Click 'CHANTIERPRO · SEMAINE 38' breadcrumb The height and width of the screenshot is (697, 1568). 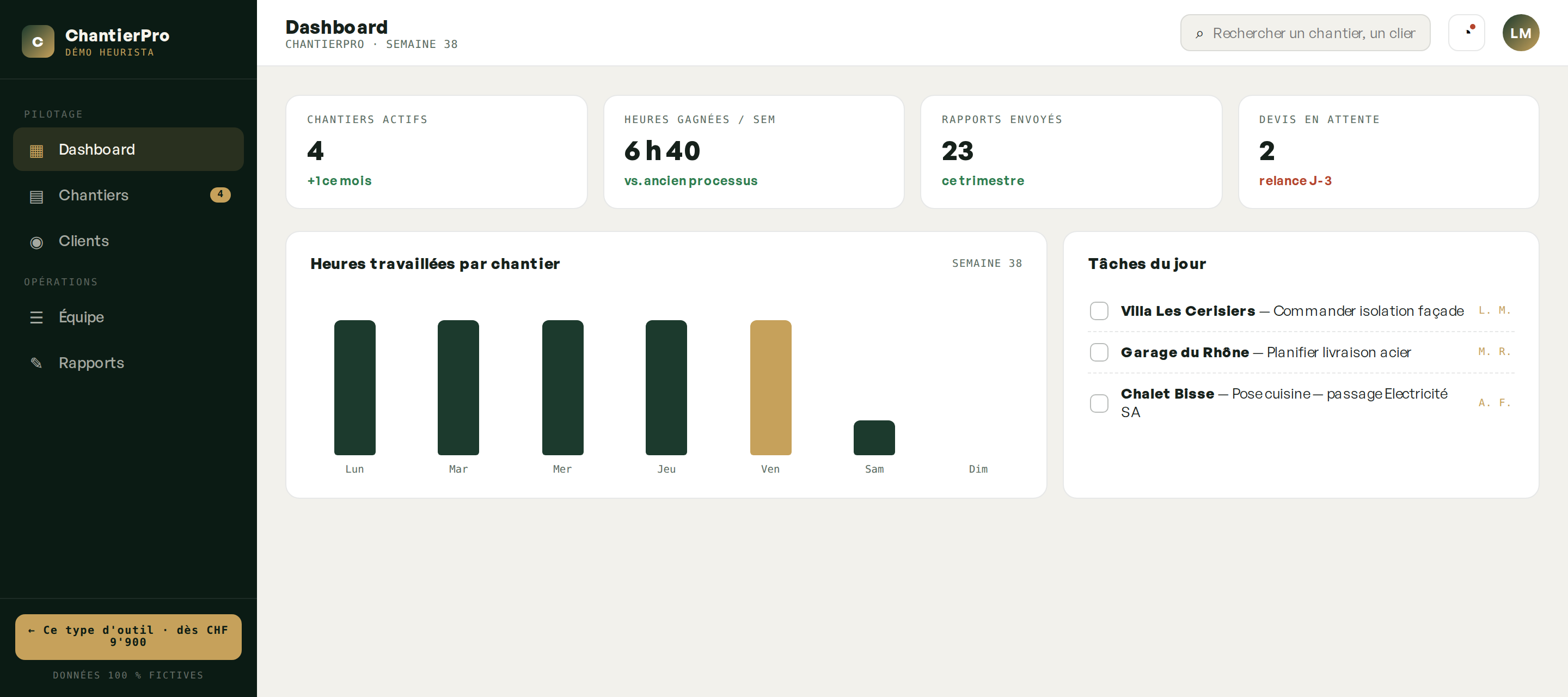coord(371,45)
